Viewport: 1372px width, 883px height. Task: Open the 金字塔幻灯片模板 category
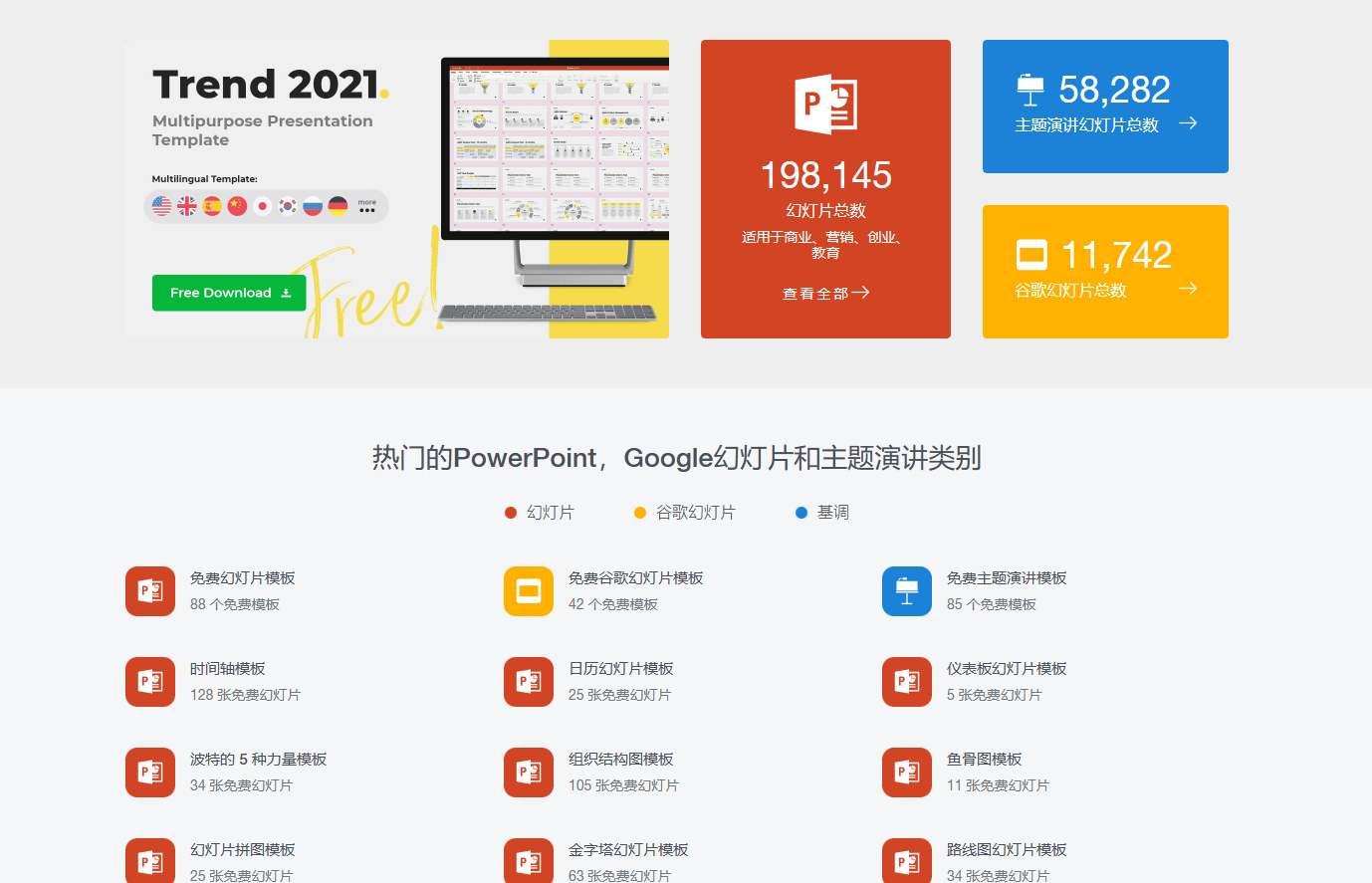(x=628, y=850)
